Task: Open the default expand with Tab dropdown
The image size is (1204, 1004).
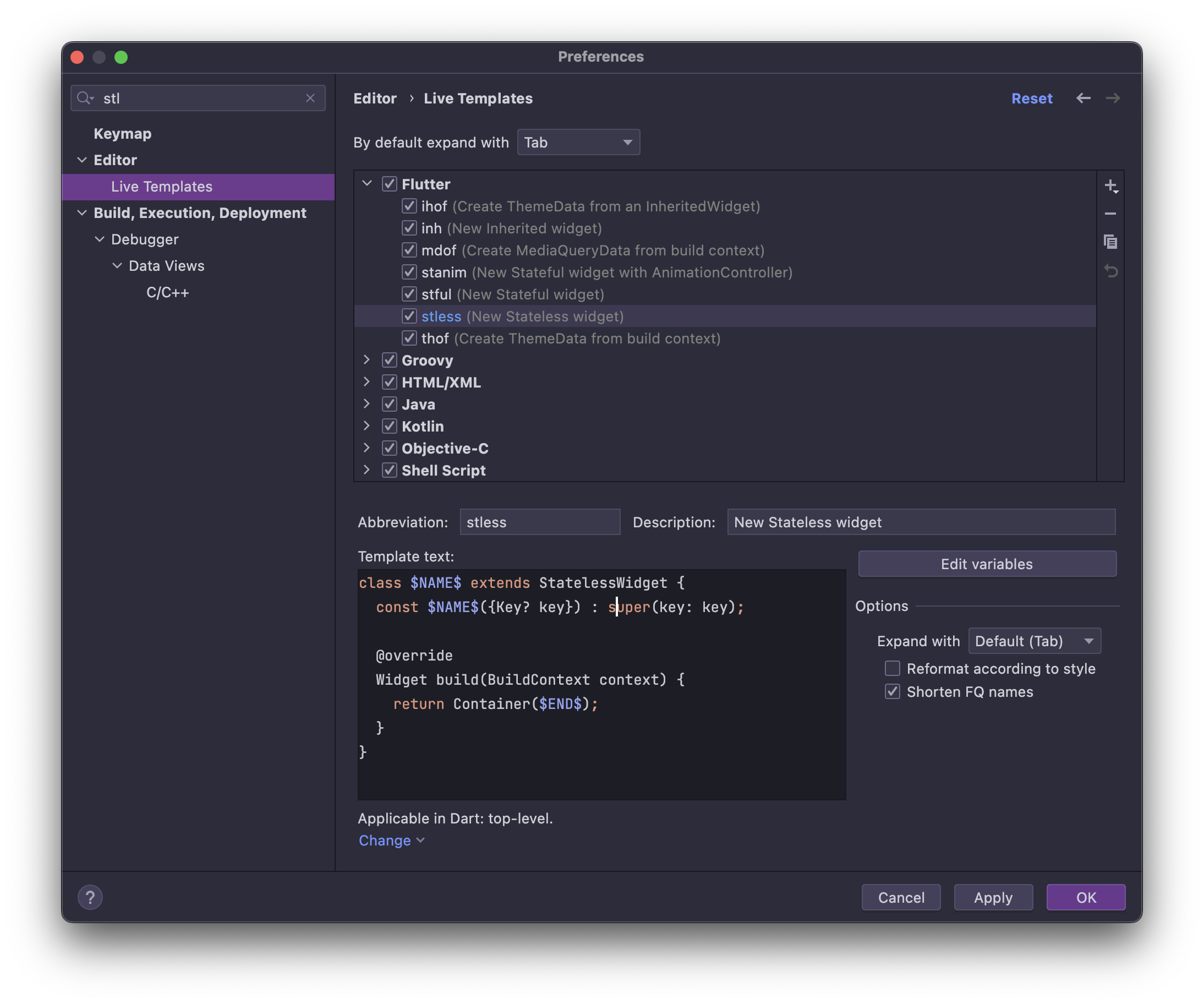Action: click(x=578, y=142)
